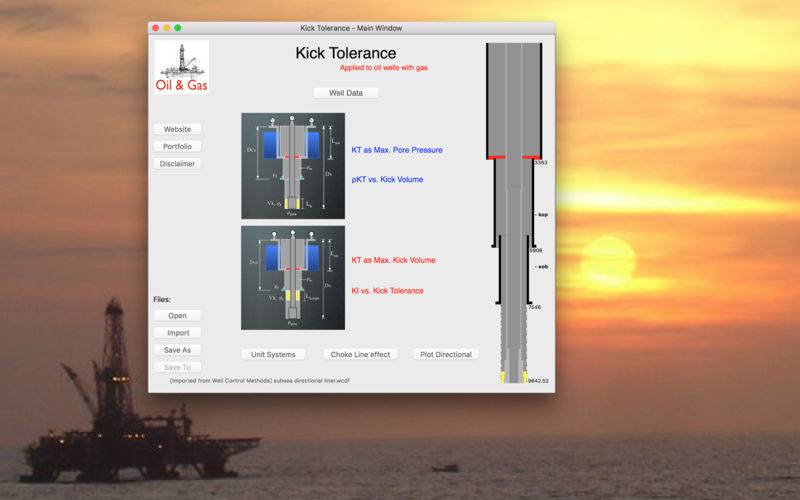The image size is (800, 500).
Task: Minimize the window with yellow button
Action: pos(167,28)
